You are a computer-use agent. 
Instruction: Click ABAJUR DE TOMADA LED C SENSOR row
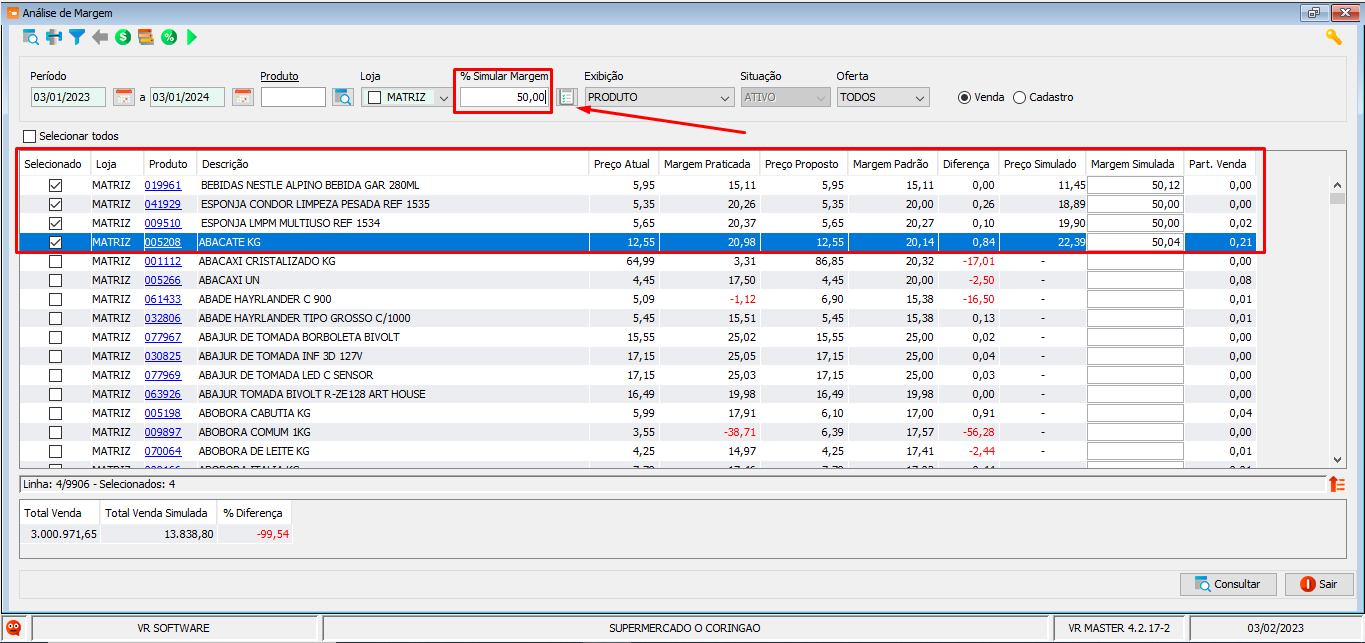pyautogui.click(x=638, y=375)
